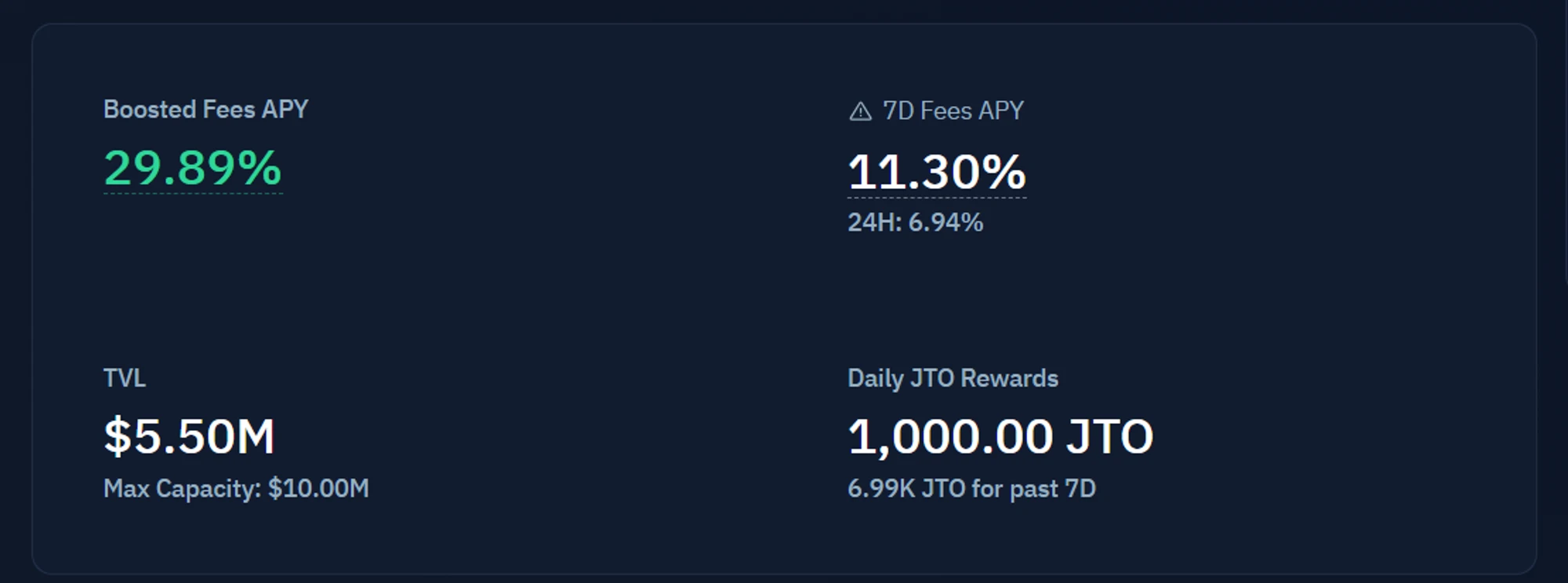Select the Daily JTO Rewards heading
1568x583 pixels.
coord(953,378)
